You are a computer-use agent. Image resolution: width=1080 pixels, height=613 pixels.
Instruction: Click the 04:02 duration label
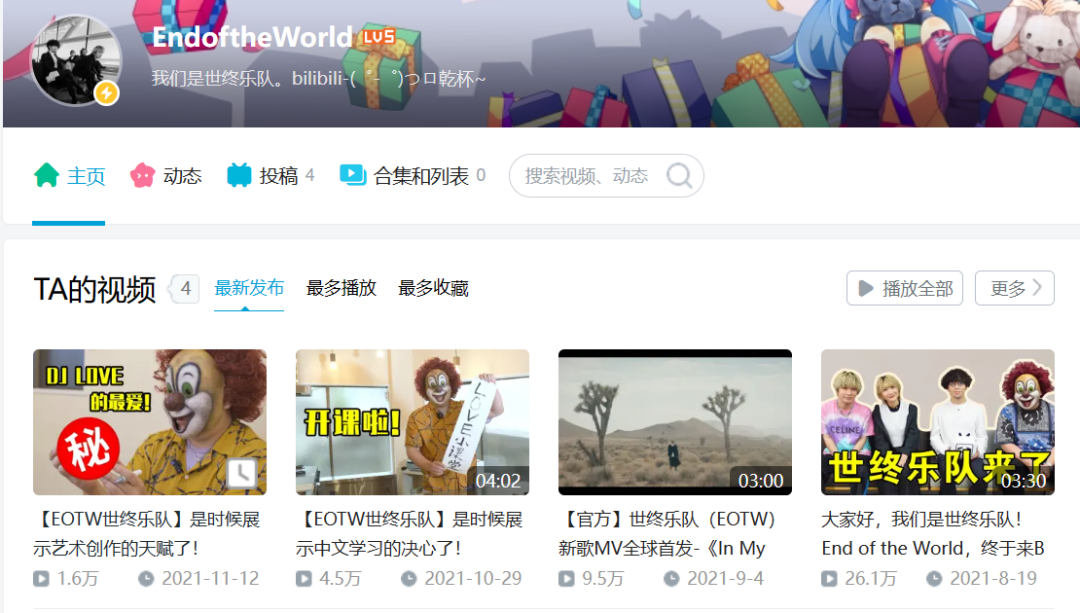click(498, 480)
